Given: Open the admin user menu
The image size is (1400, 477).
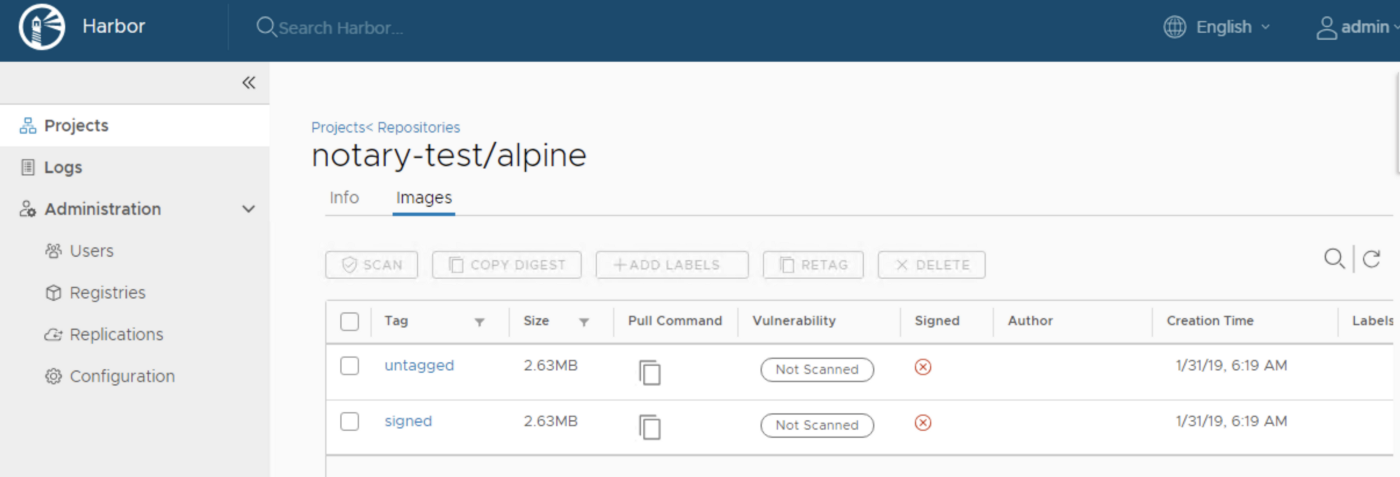Looking at the screenshot, I should click(x=1358, y=27).
